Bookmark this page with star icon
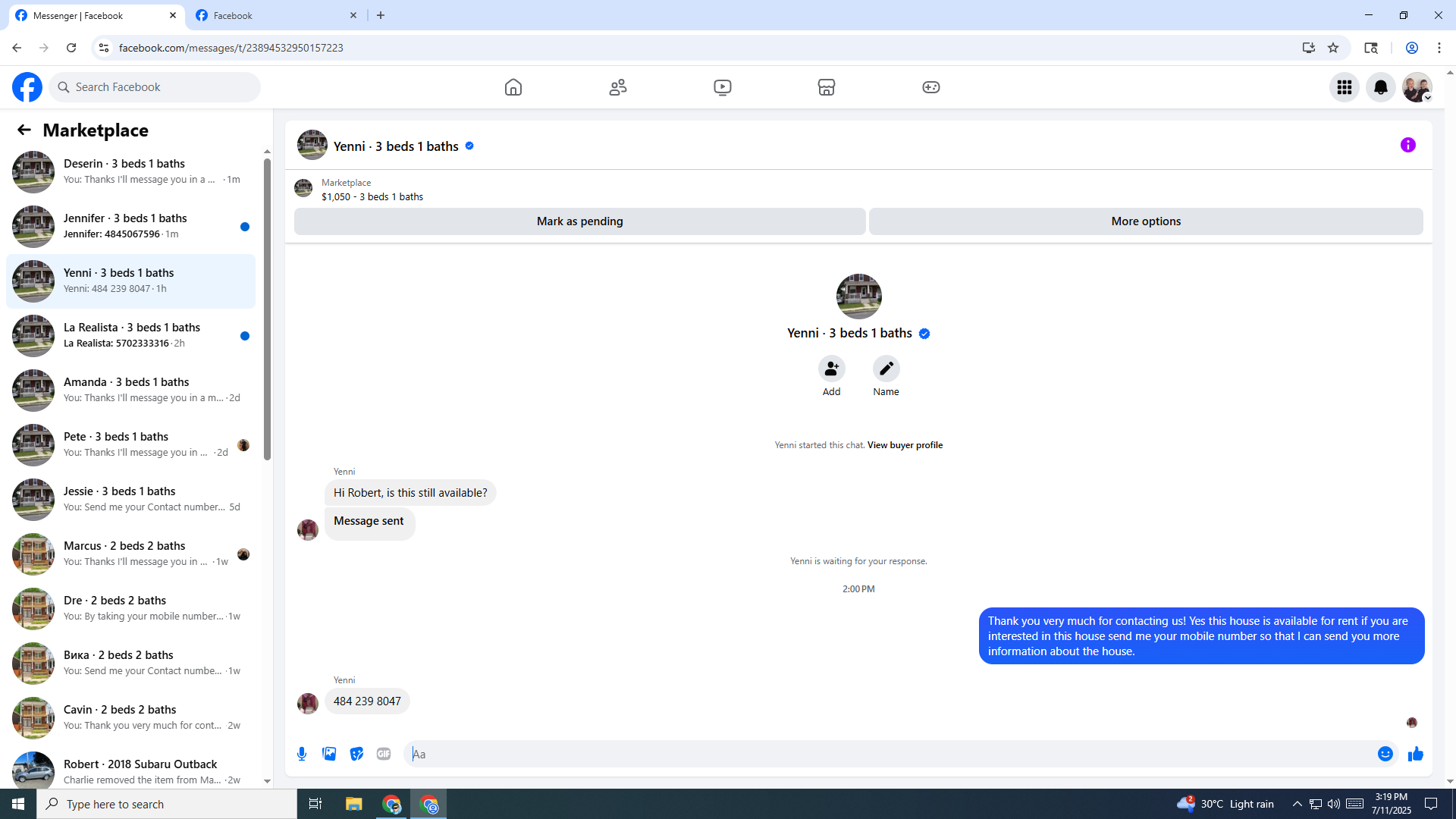Screen dimensions: 1456x819 tap(1333, 48)
